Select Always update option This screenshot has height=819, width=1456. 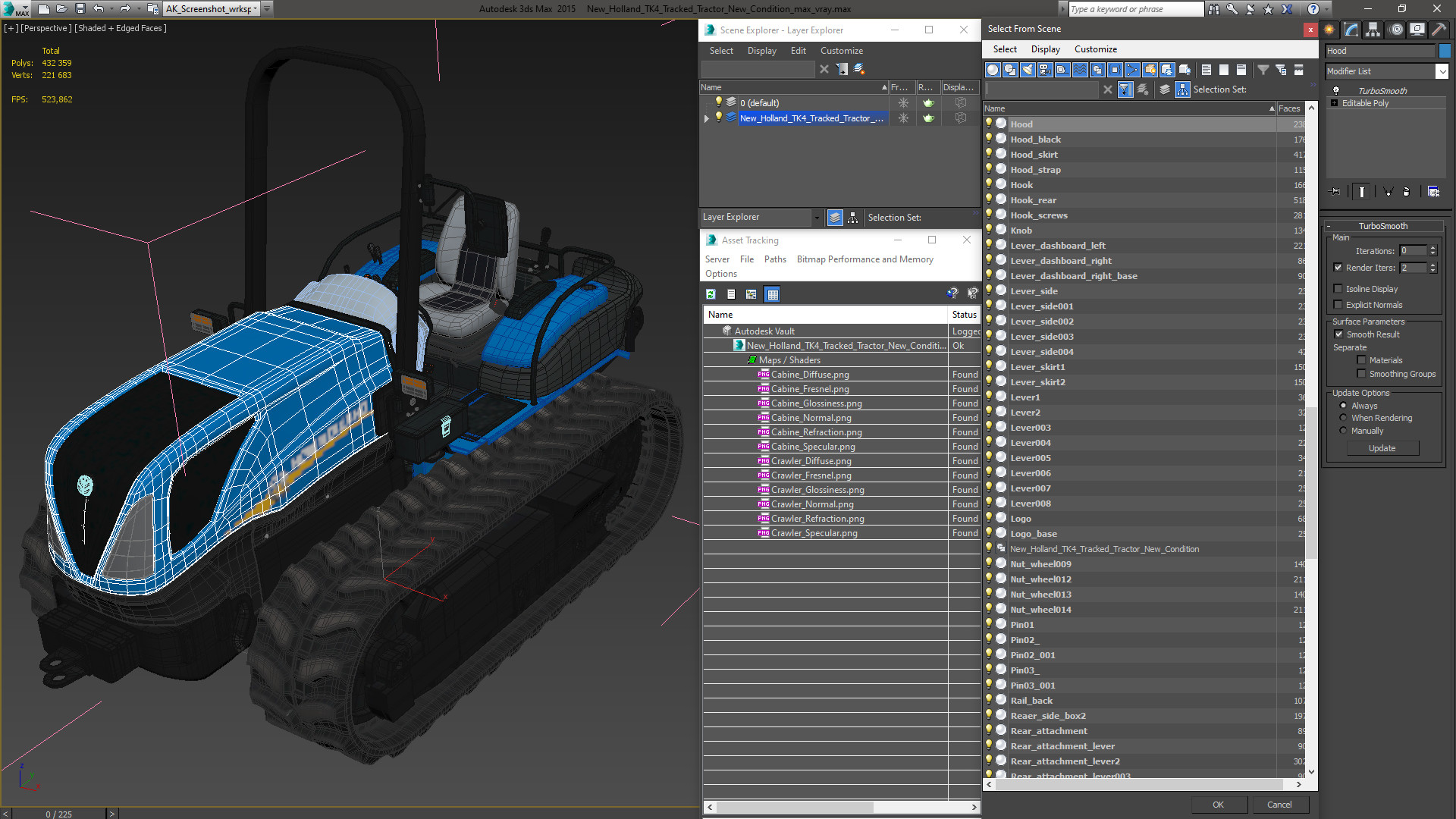(x=1344, y=406)
